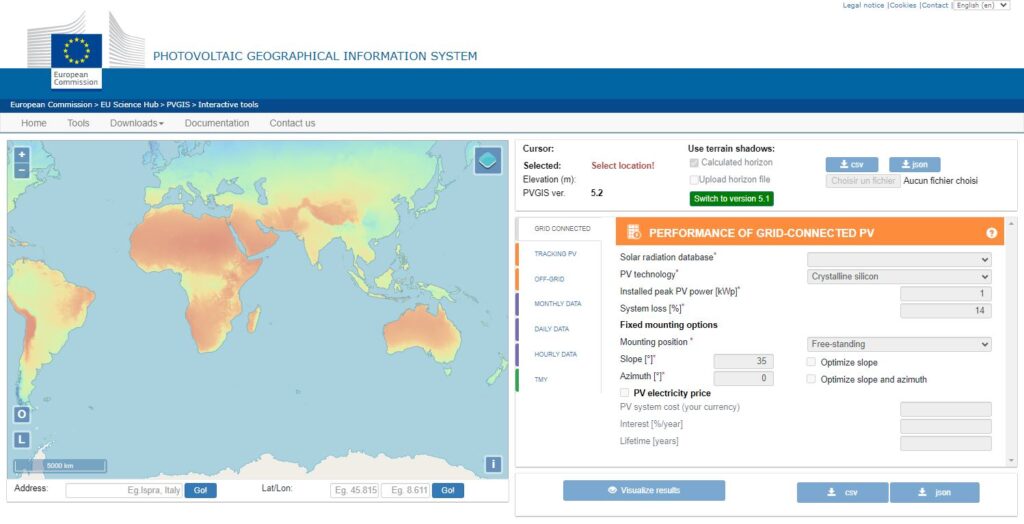The width and height of the screenshot is (1024, 524).
Task: Click the calculator icon beside PERFORMANCE title
Action: tap(633, 232)
